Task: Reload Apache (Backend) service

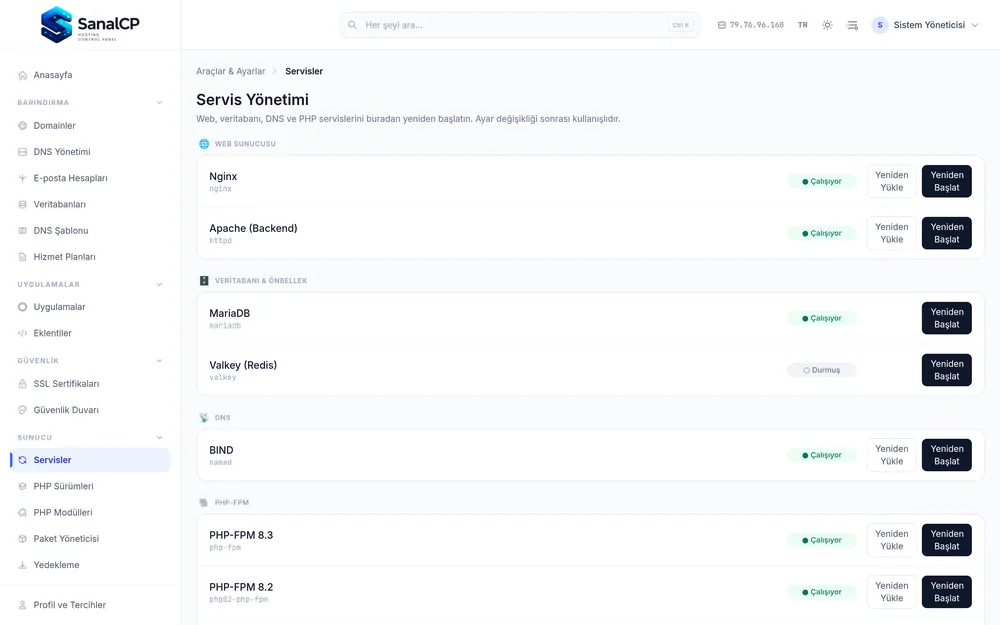Action: tap(892, 233)
